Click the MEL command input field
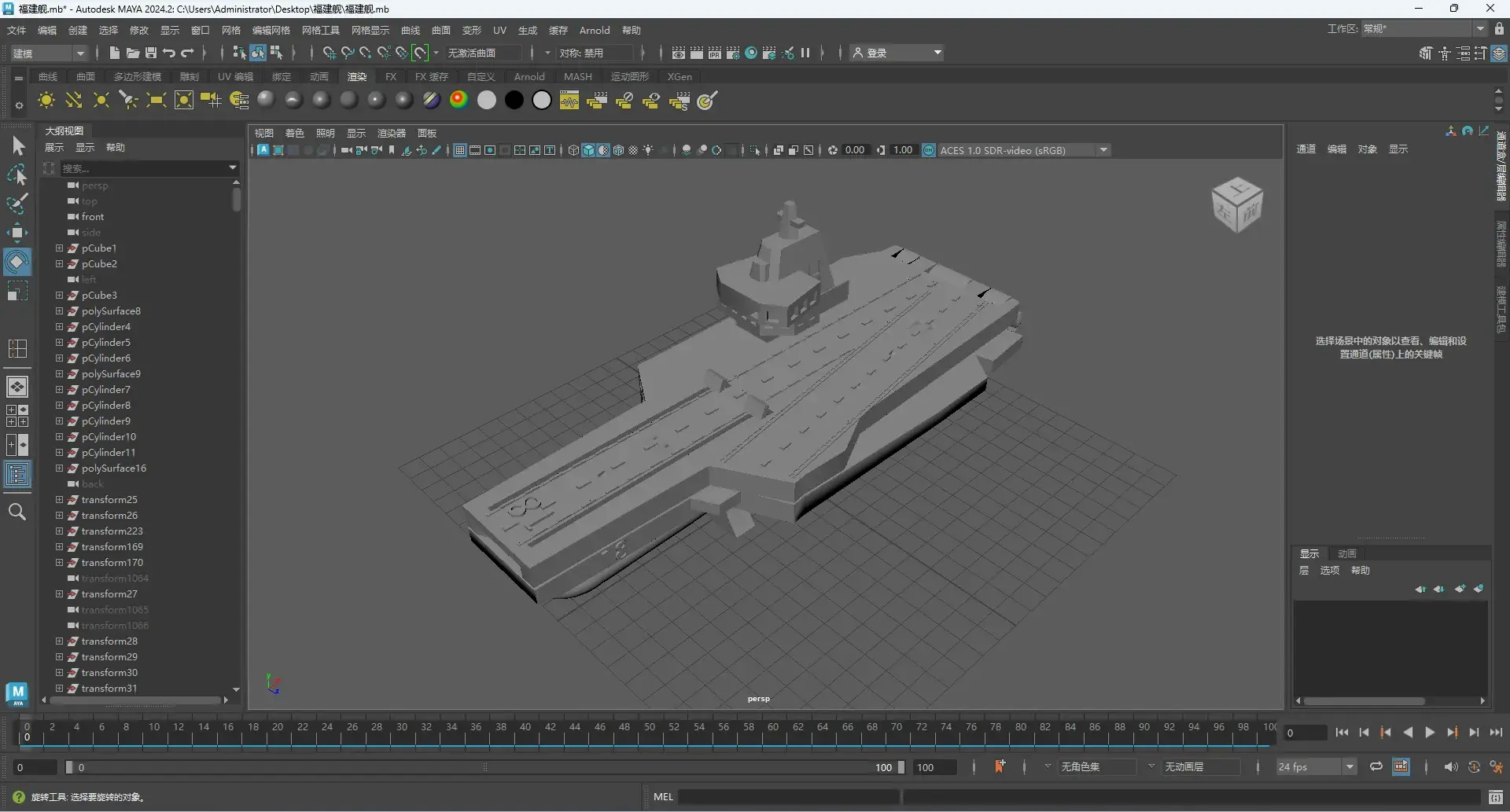The width and height of the screenshot is (1510, 812). [x=789, y=797]
